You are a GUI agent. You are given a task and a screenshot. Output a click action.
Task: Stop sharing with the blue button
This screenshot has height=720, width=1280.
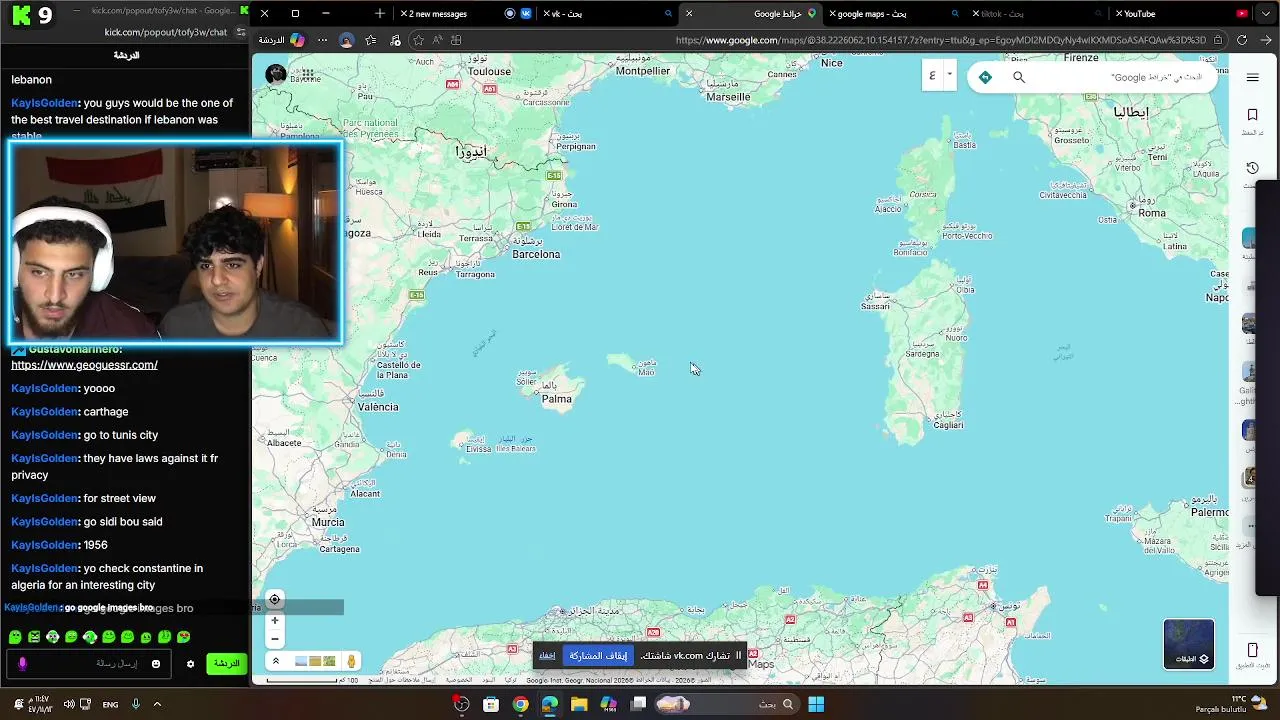pos(598,656)
